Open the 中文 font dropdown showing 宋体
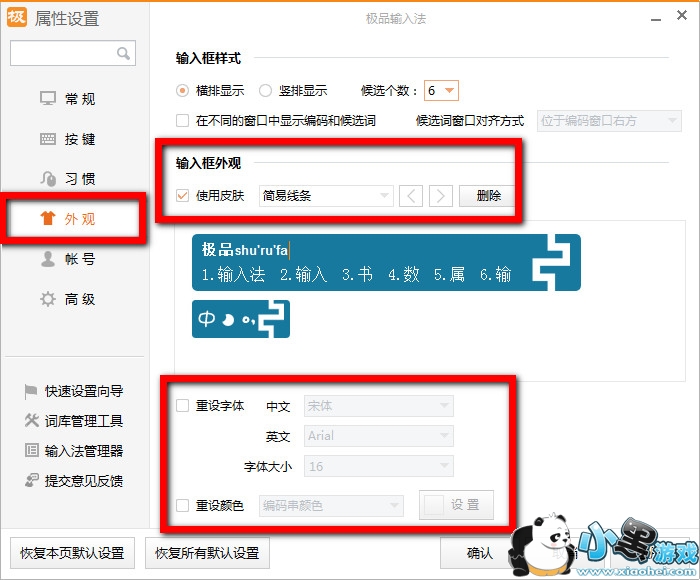 click(x=379, y=406)
